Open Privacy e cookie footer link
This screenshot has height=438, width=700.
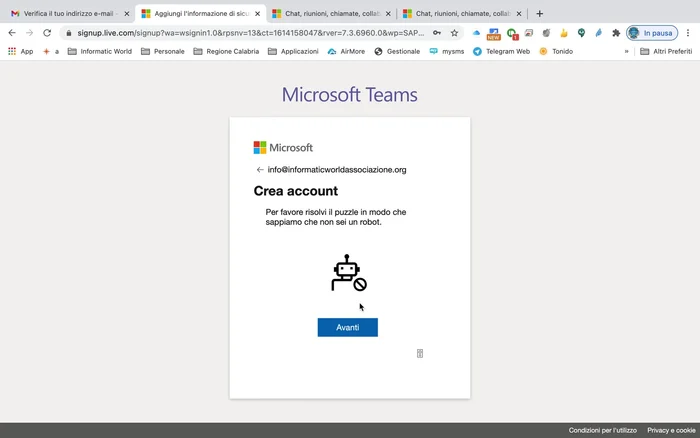(671, 430)
